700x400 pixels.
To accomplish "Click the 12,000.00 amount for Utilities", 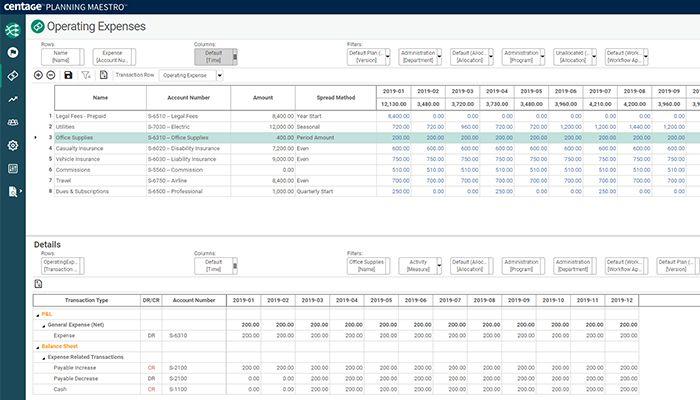I will [281, 127].
